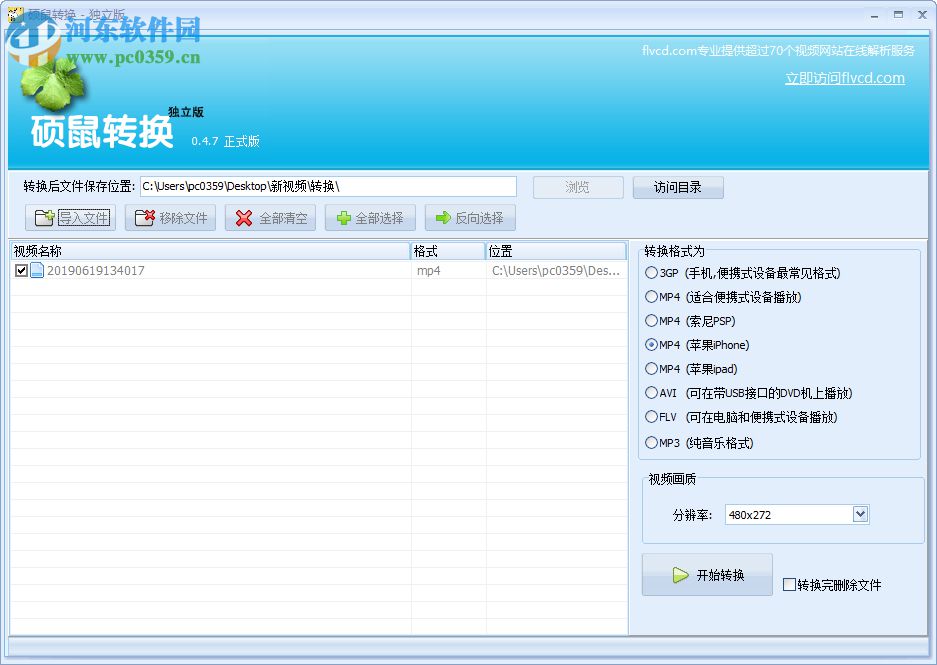Click the 访问目录 visit directory button
This screenshot has height=665, width=937.
click(x=678, y=187)
